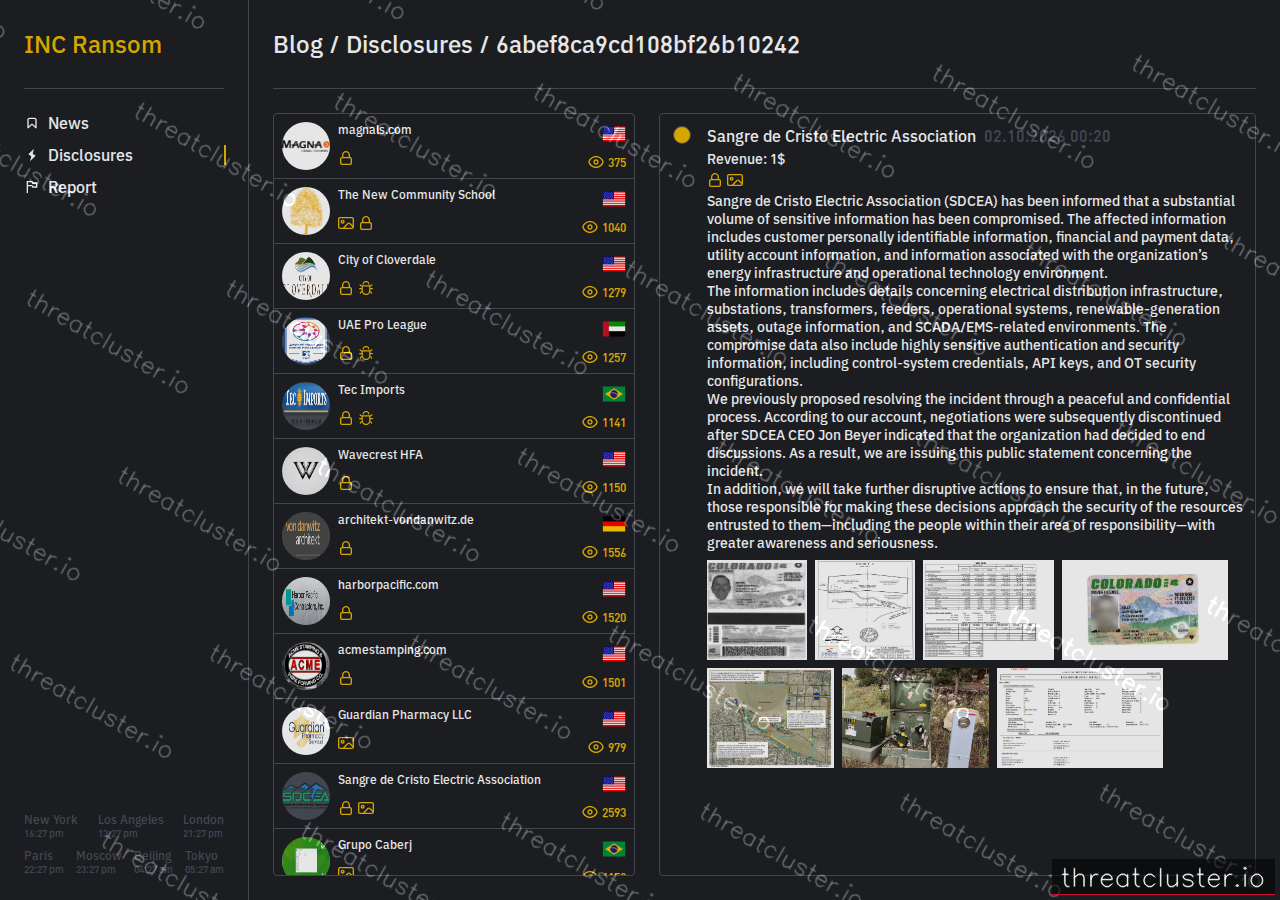Image resolution: width=1280 pixels, height=900 pixels.
Task: Click the tree logo of The New Community School
Action: [x=306, y=211]
